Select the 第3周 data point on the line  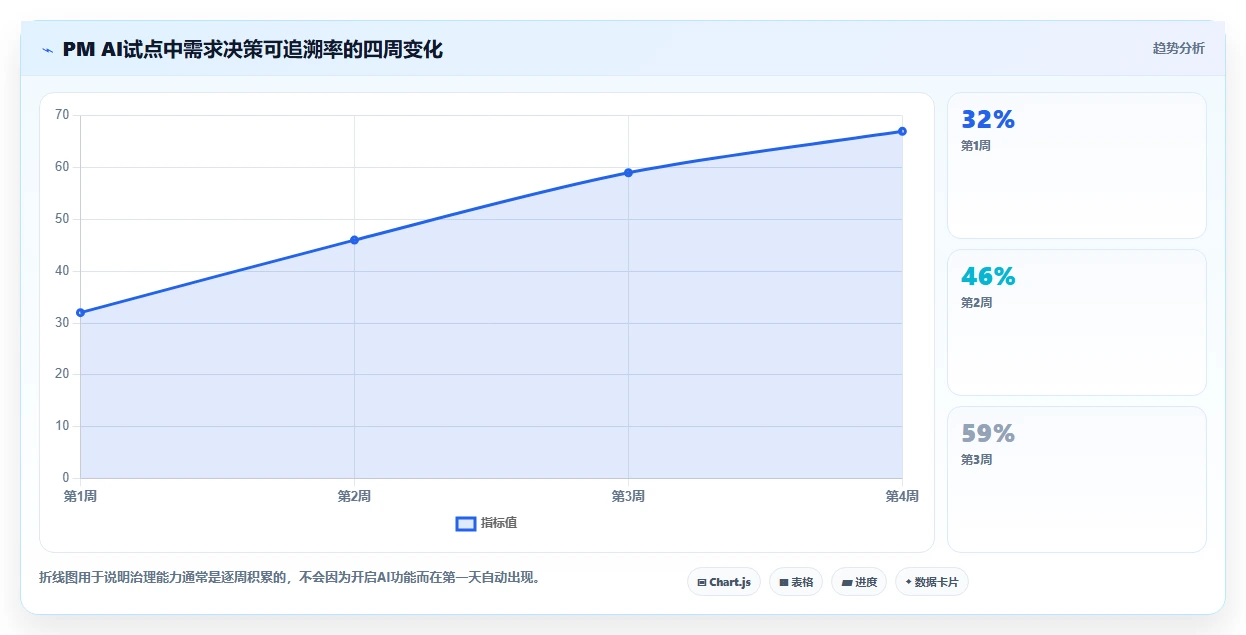tap(628, 173)
